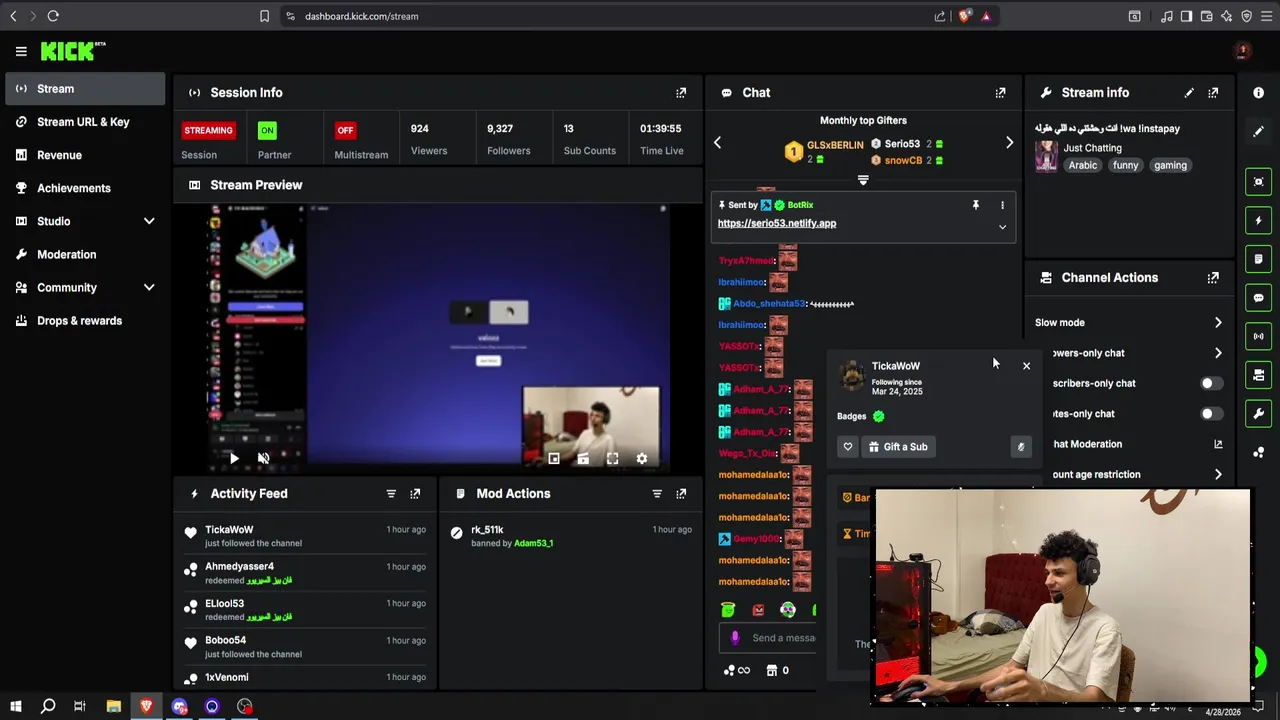Open Windows Start menu

pos(14,706)
